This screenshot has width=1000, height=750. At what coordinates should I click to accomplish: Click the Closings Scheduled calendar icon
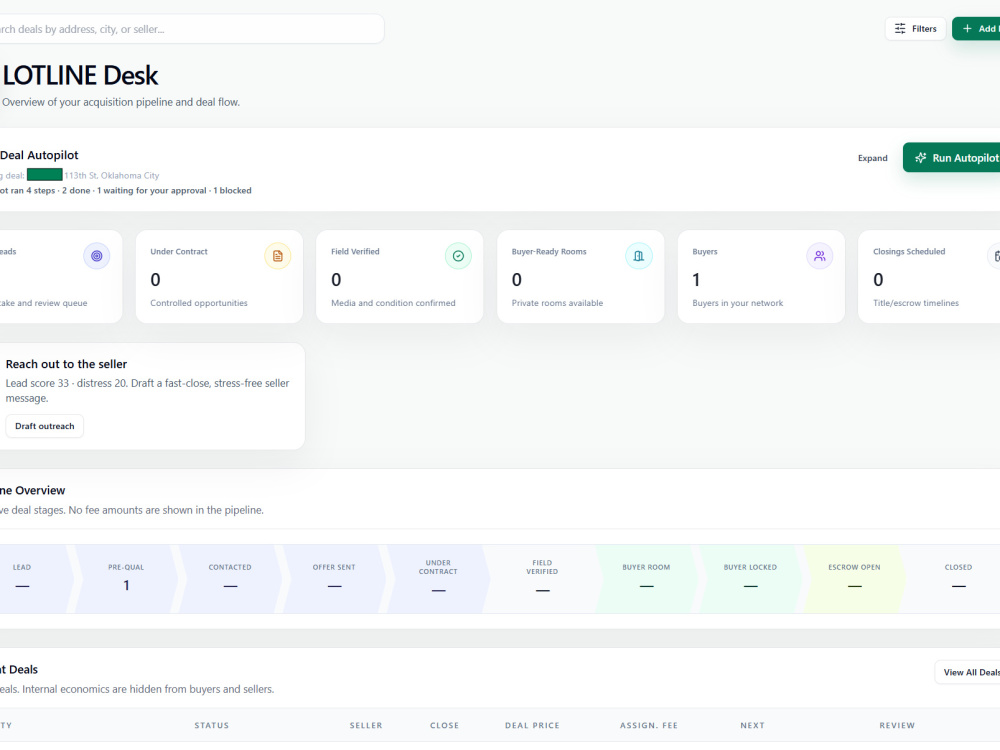point(995,256)
